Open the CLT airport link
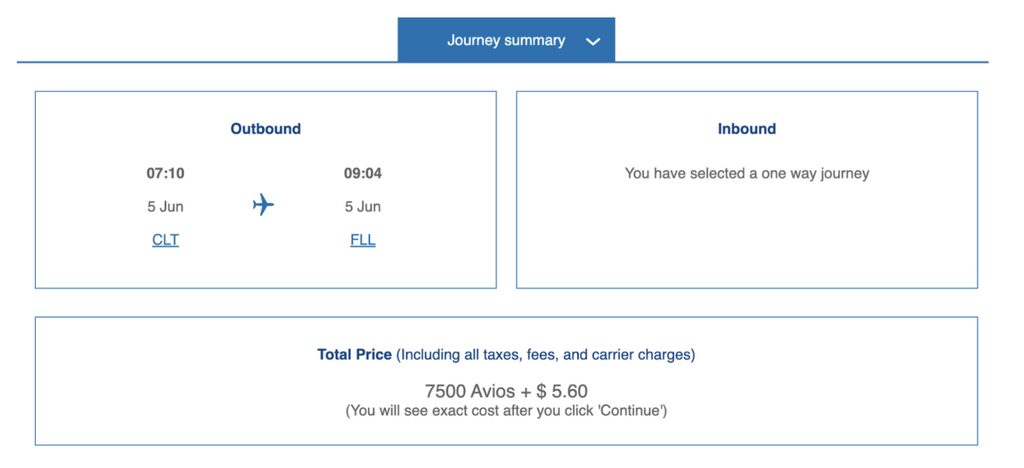Image resolution: width=1024 pixels, height=468 pixels. click(165, 240)
